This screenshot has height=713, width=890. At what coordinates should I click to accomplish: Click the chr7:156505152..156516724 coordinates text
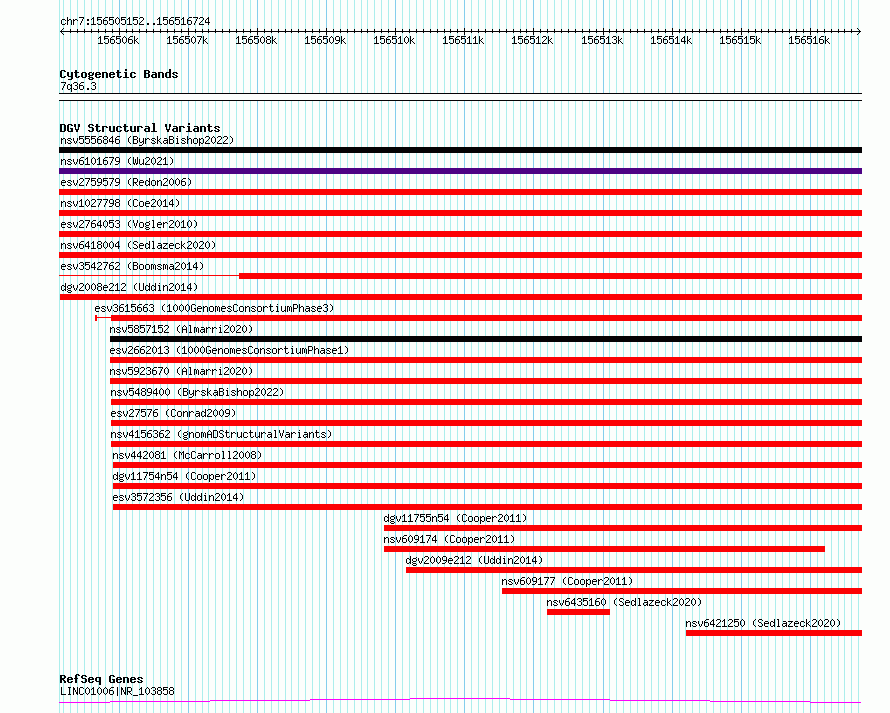pos(135,22)
